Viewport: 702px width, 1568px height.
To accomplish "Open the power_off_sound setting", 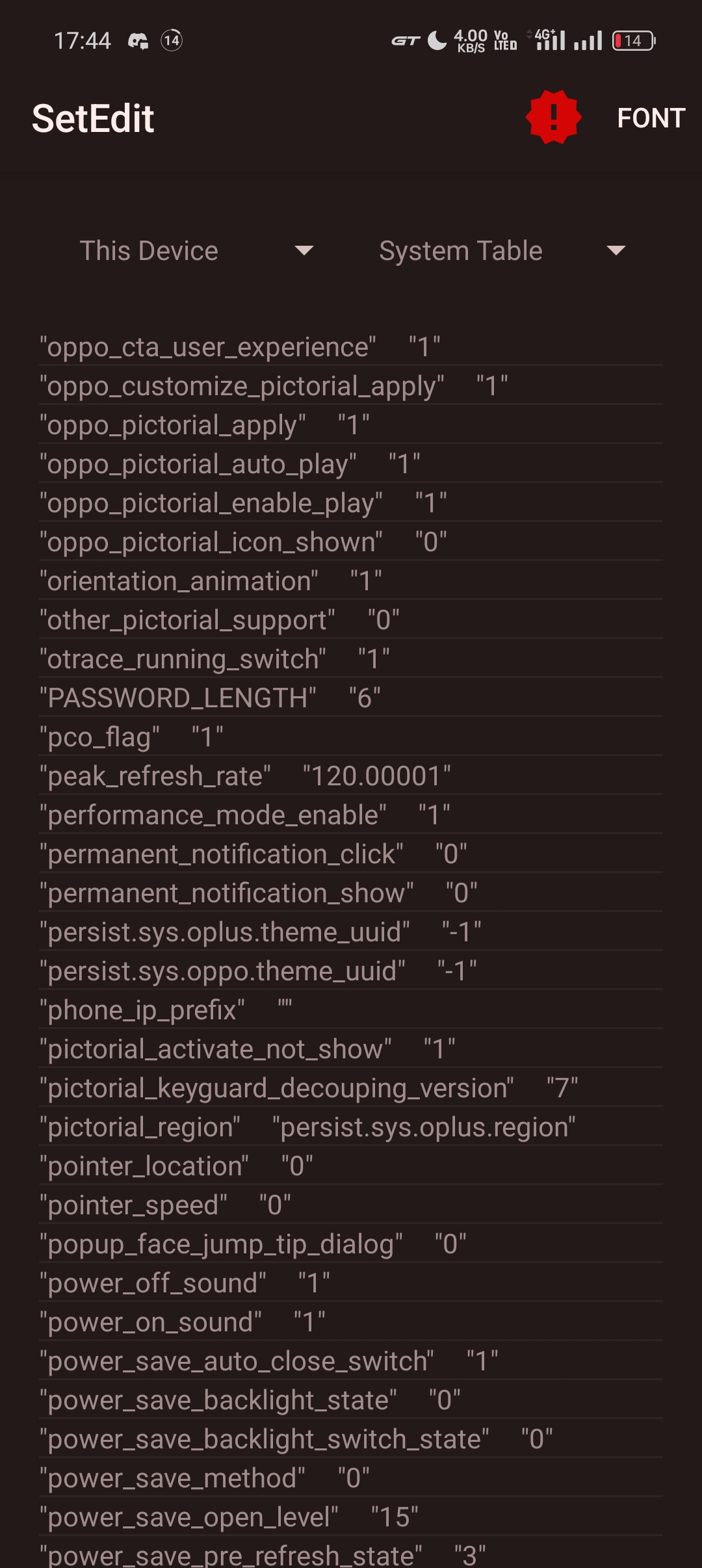I will click(x=351, y=1283).
